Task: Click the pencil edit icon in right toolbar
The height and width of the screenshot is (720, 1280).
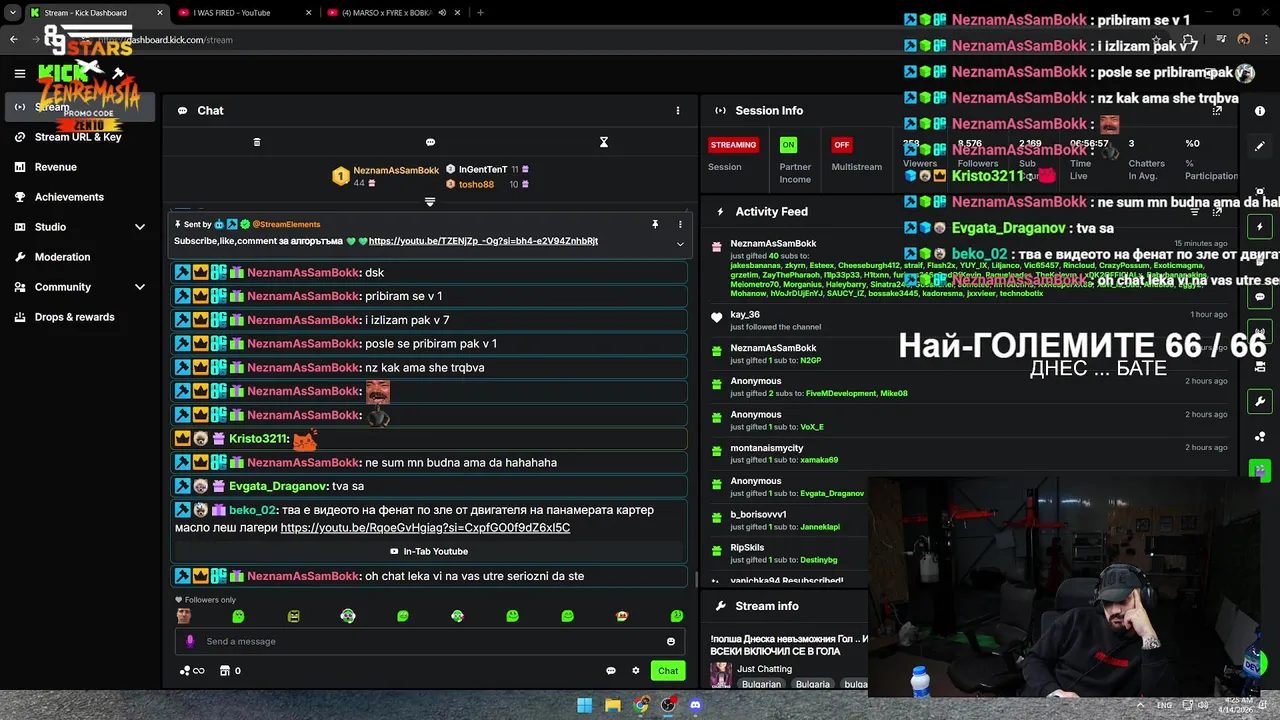Action: 1260,146
